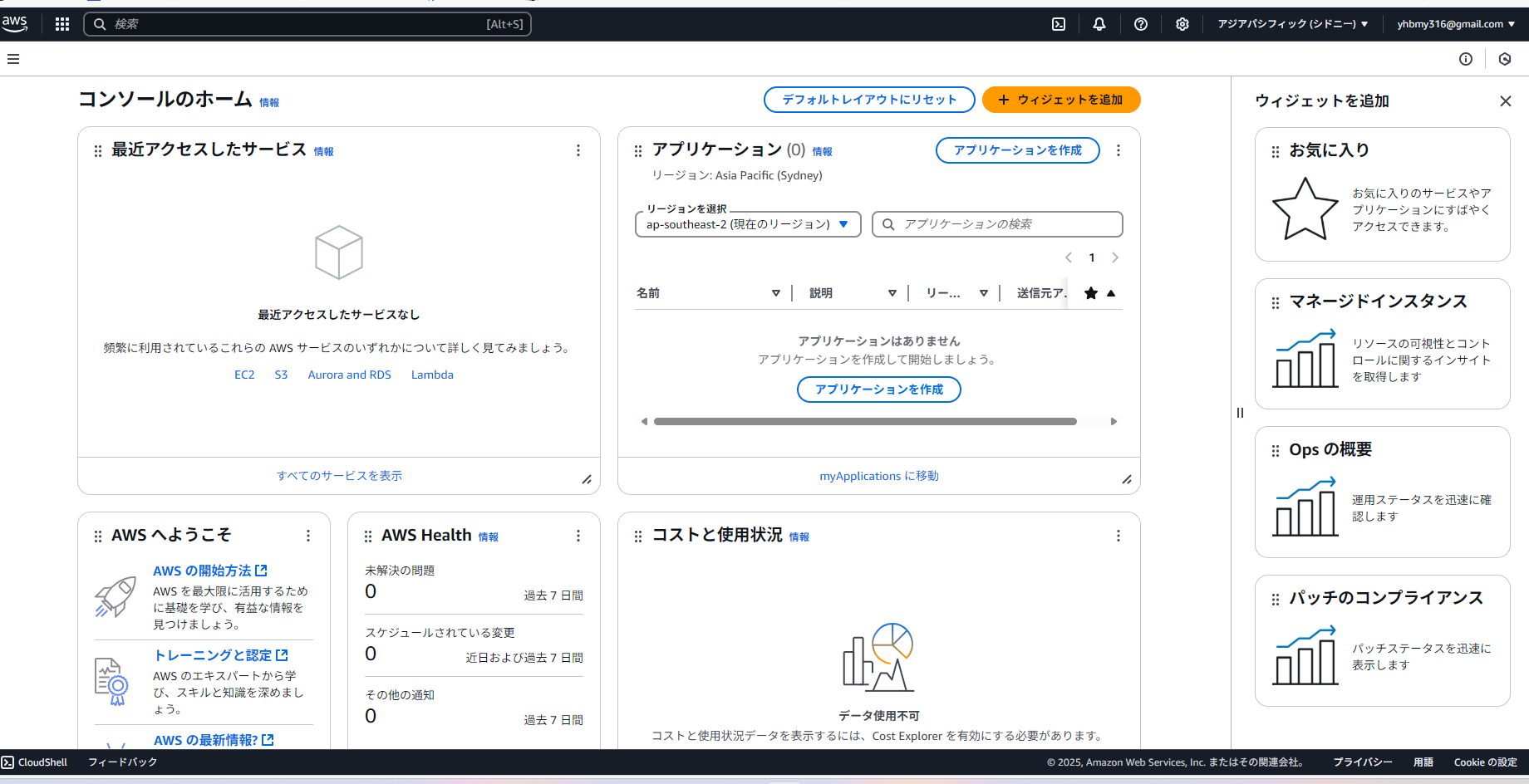
Task: Click myApplications に移動 link
Action: click(879, 476)
